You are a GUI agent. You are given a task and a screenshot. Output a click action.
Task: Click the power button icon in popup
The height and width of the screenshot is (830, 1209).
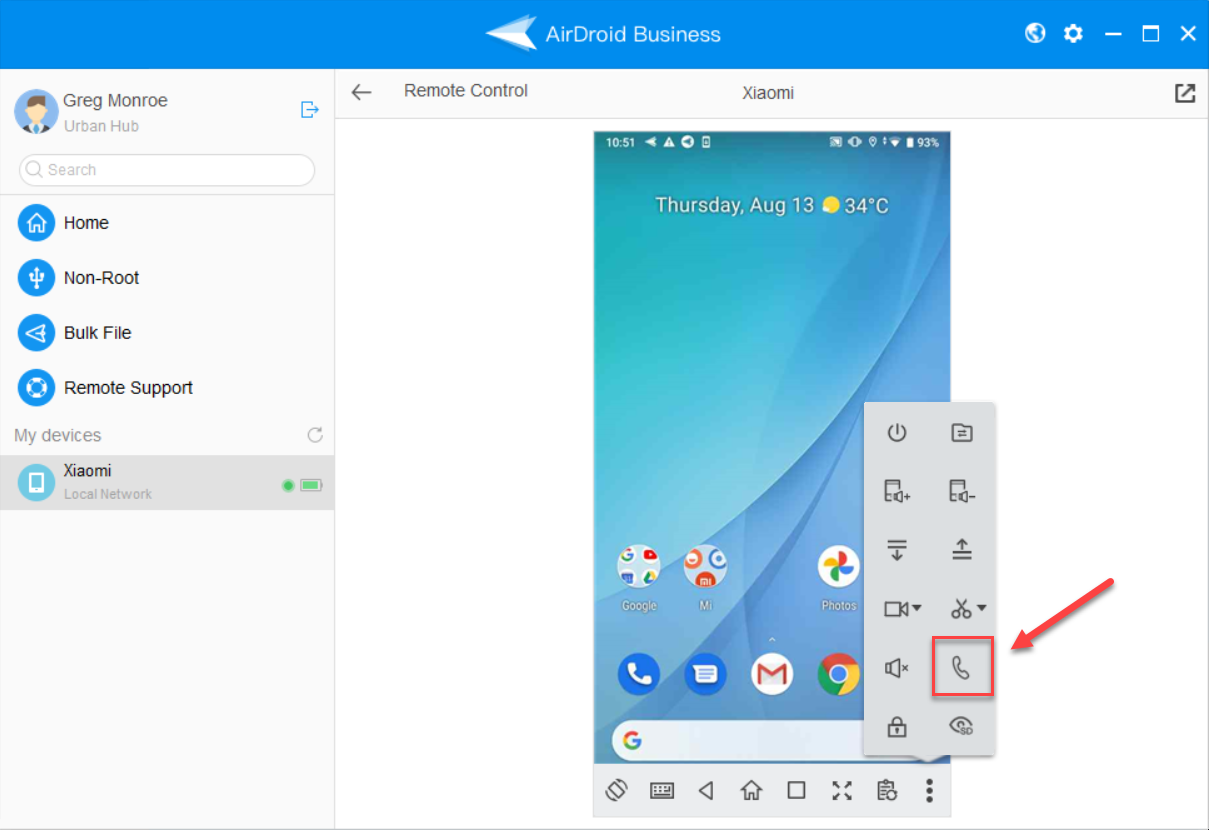click(x=897, y=433)
